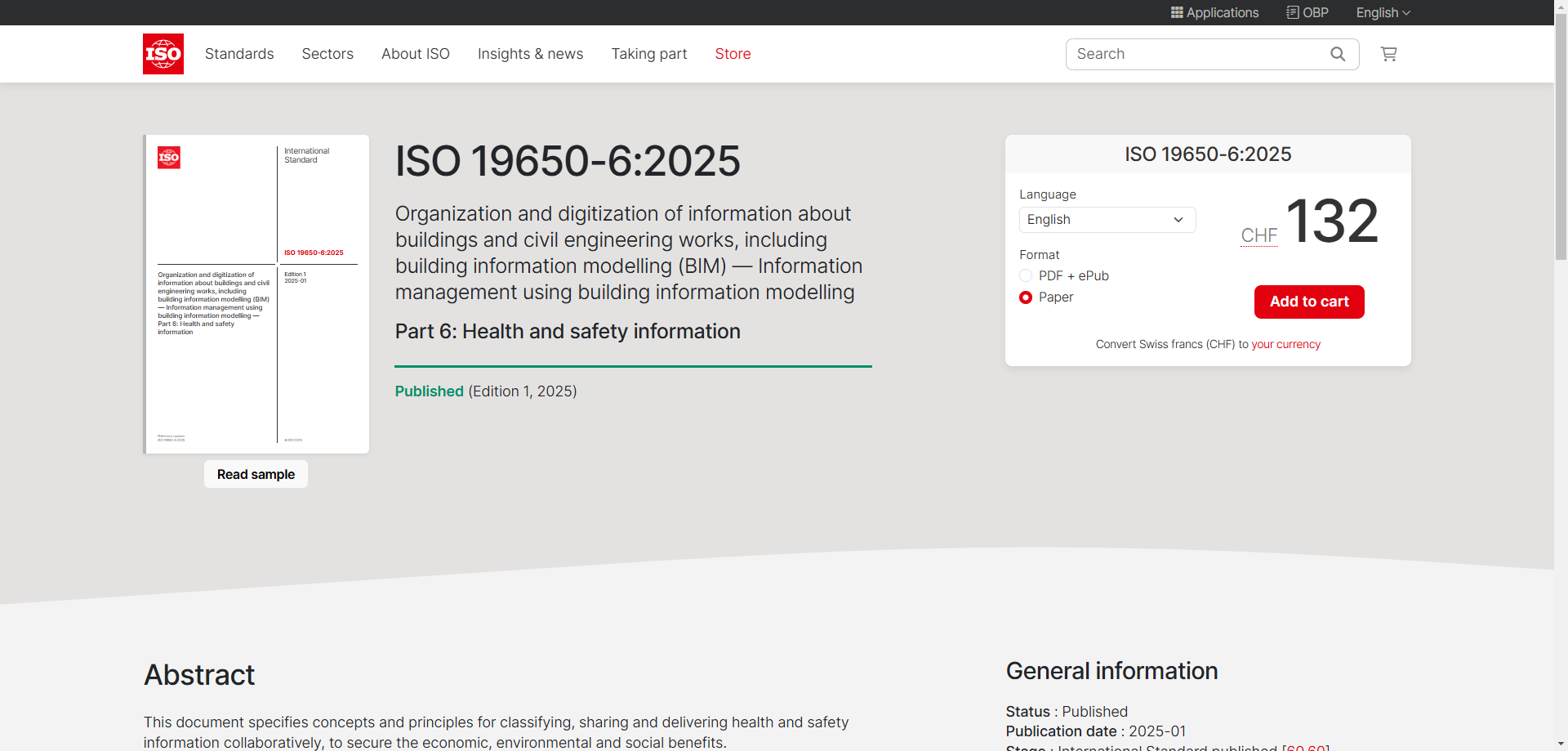
Task: Open the site language selector in the top bar
Action: pos(1383,12)
